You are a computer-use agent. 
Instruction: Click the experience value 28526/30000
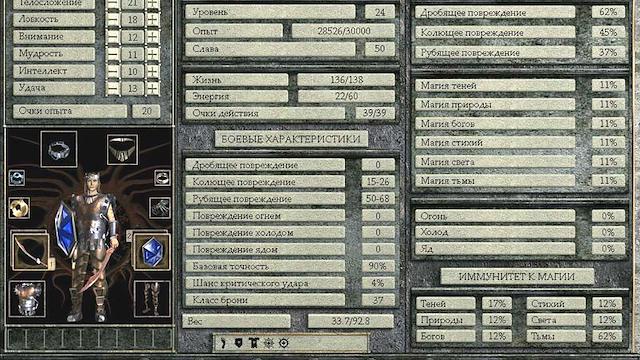(x=344, y=31)
